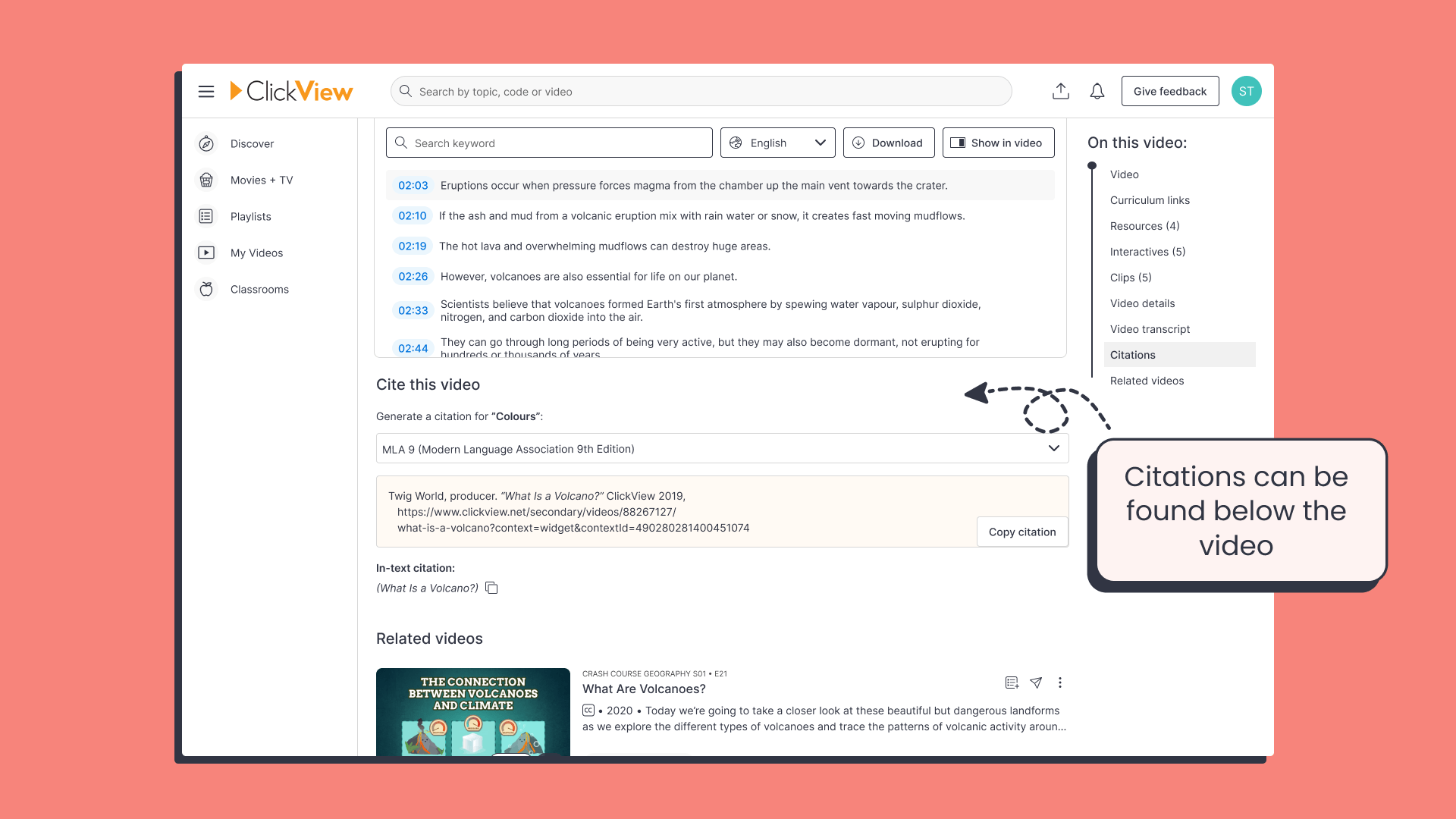1456x819 pixels.
Task: Click the Search keyword field
Action: tap(549, 143)
